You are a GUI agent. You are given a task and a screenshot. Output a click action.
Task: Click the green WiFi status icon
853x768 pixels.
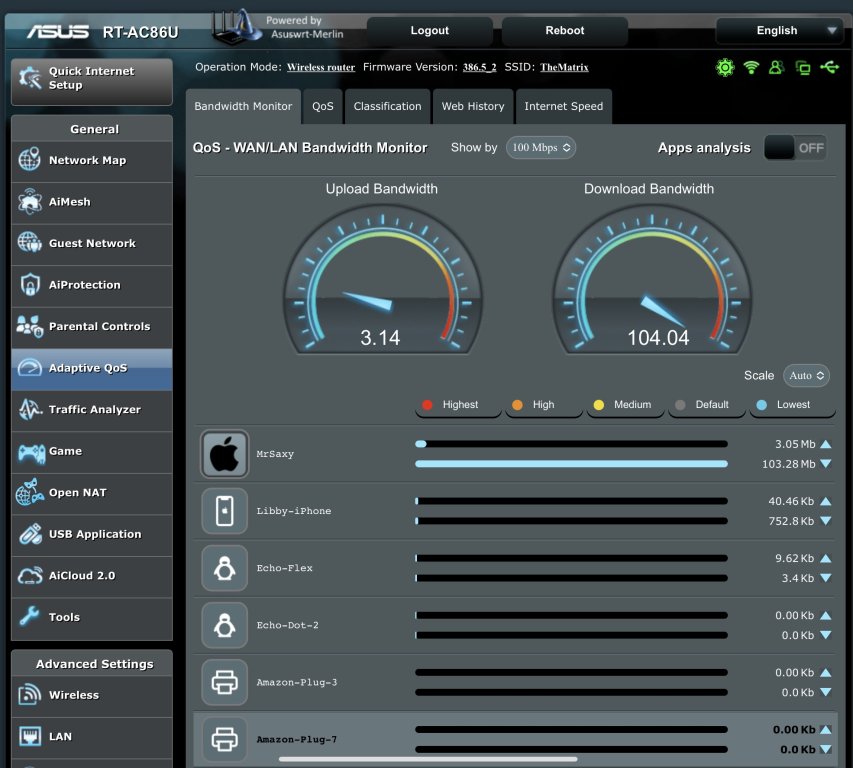point(751,67)
